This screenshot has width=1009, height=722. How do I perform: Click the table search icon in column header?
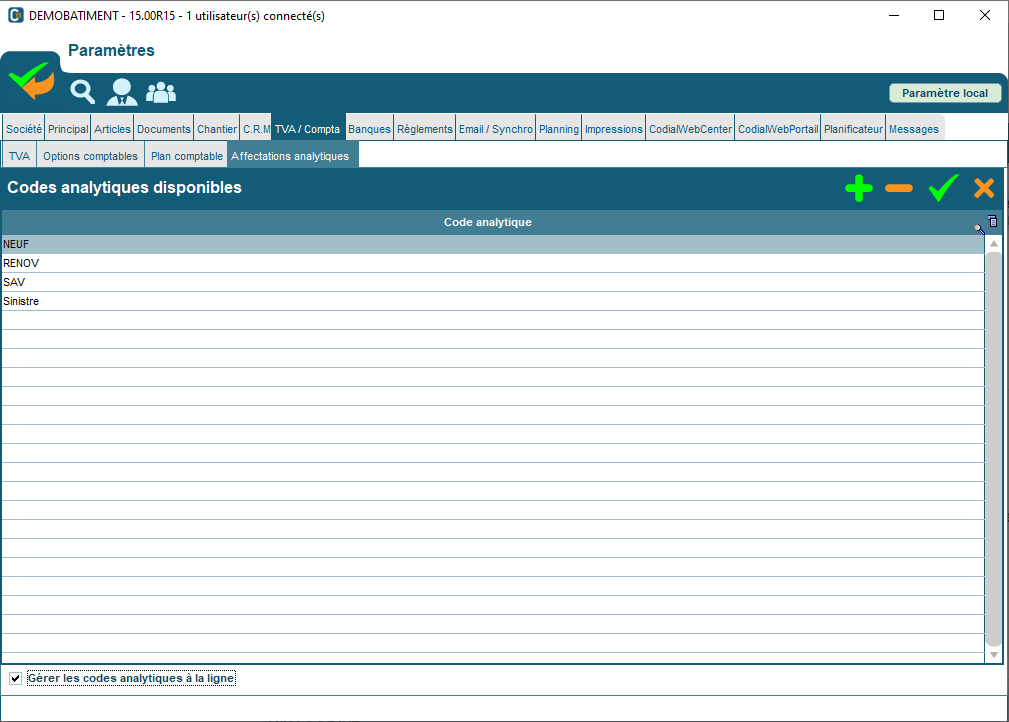(980, 228)
